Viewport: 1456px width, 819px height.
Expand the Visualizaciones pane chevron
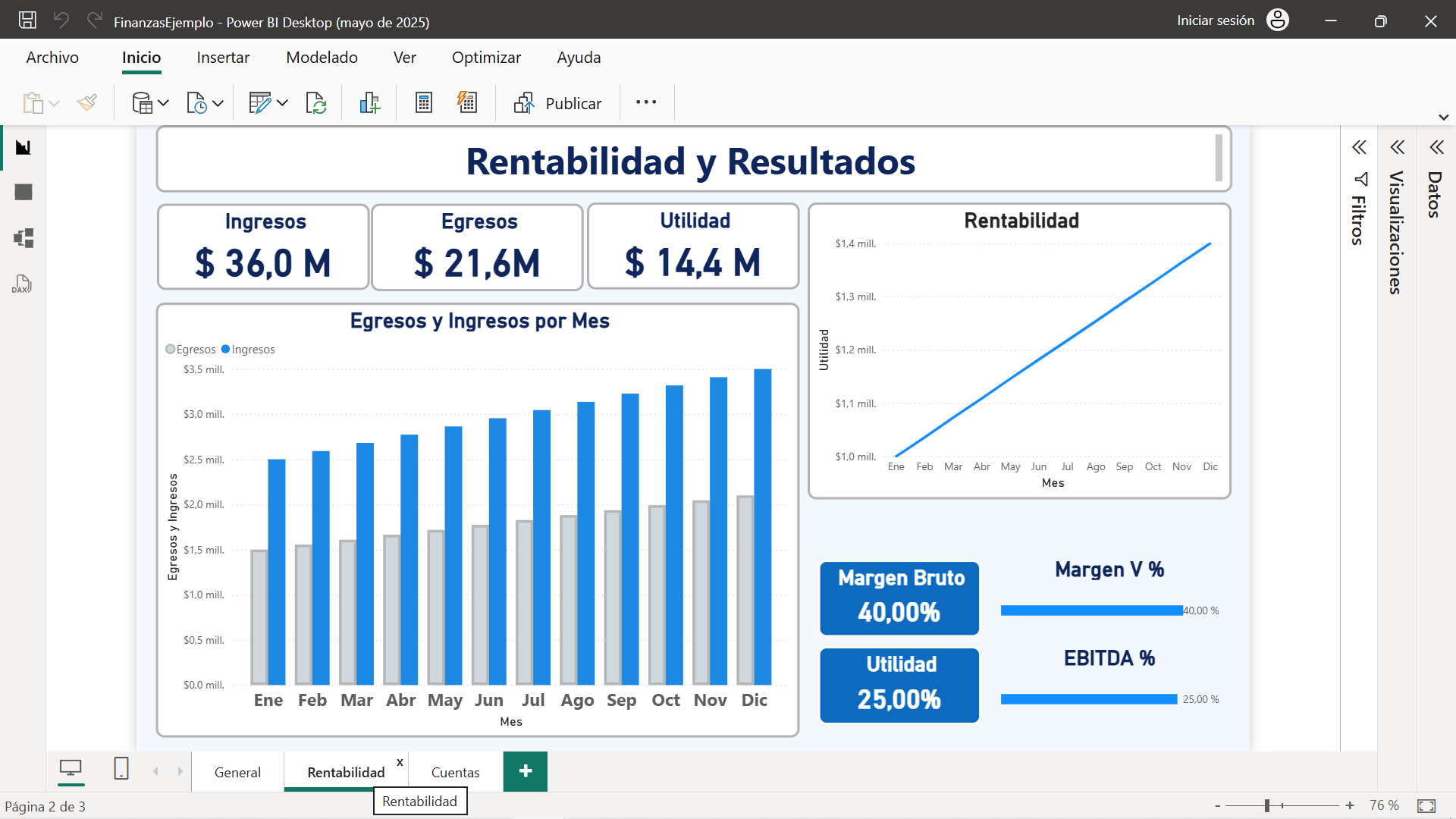(1397, 147)
